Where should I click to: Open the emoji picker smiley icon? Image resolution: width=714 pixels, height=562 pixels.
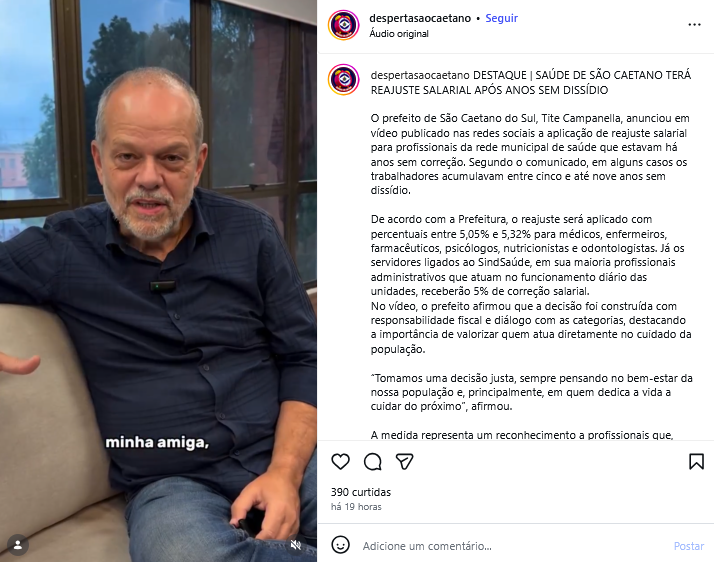point(340,545)
